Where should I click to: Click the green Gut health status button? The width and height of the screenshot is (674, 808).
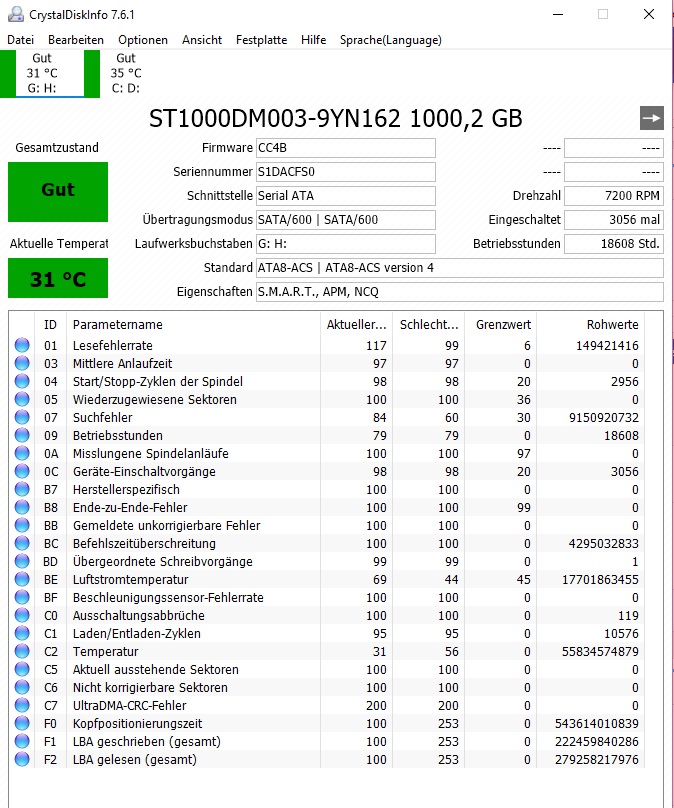coord(58,192)
